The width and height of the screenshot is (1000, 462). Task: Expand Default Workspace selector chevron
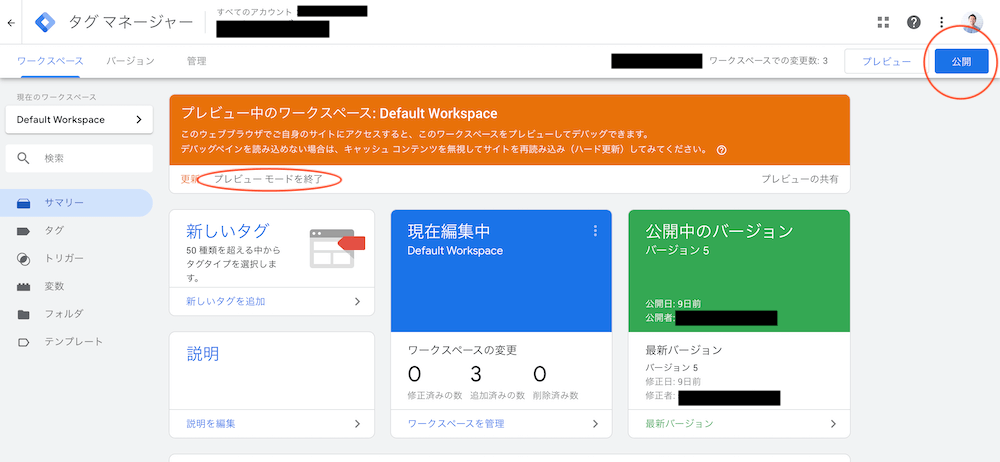tap(139, 120)
